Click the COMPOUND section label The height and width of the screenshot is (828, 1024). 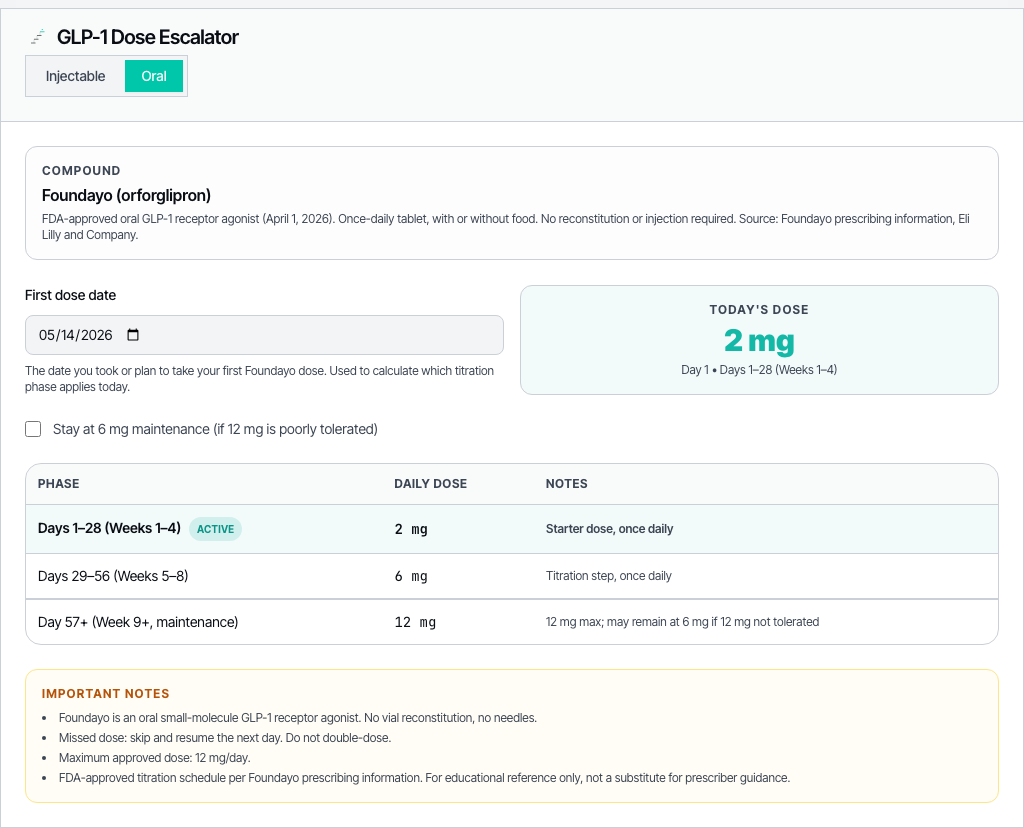(81, 170)
